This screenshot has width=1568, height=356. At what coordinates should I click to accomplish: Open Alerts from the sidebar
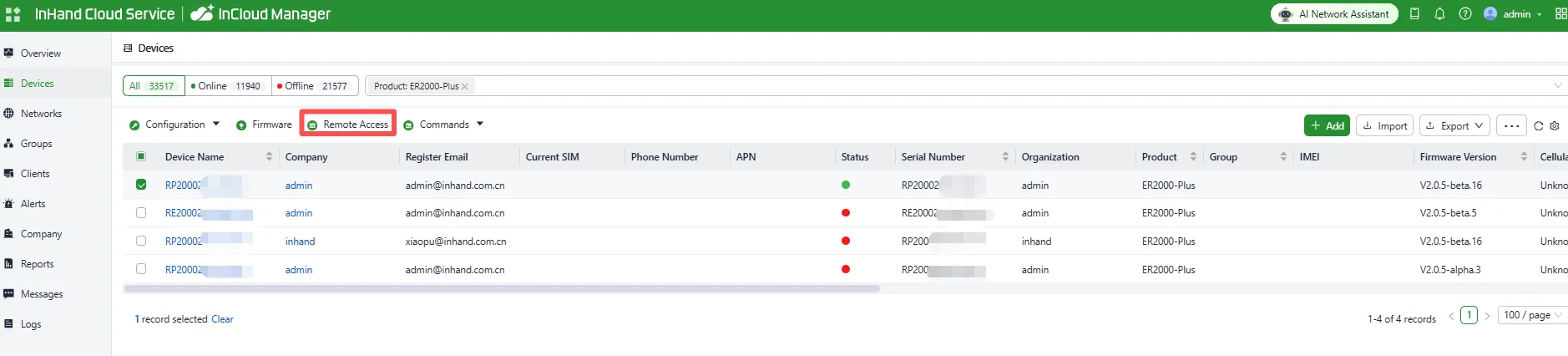coord(33,204)
